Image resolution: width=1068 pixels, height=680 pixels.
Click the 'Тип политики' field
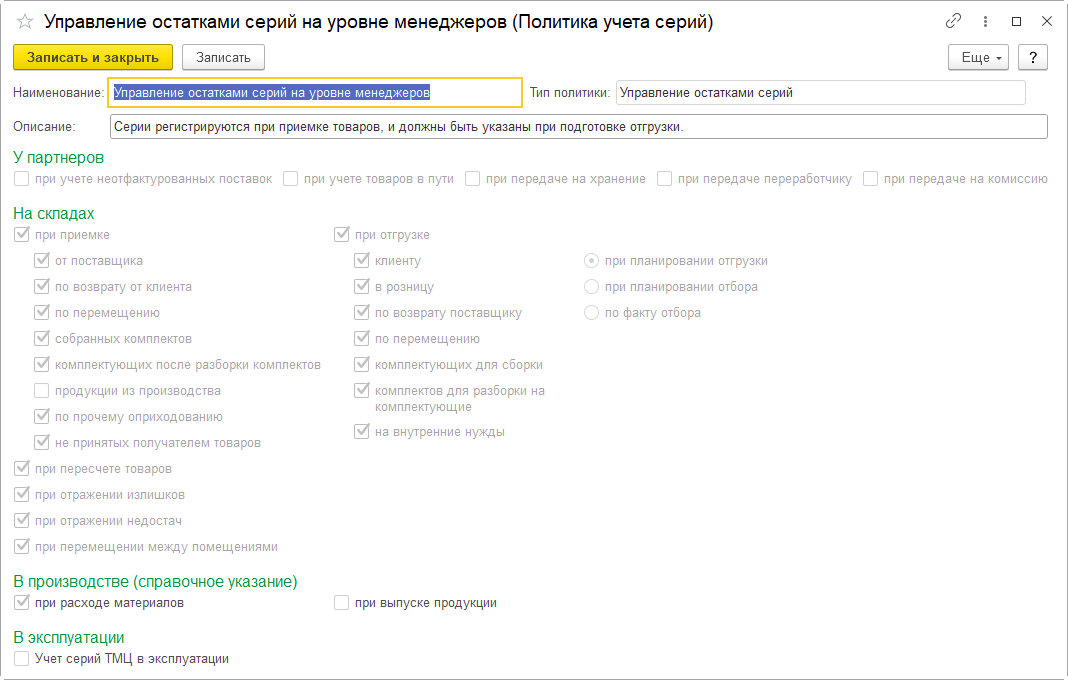pyautogui.click(x=820, y=93)
